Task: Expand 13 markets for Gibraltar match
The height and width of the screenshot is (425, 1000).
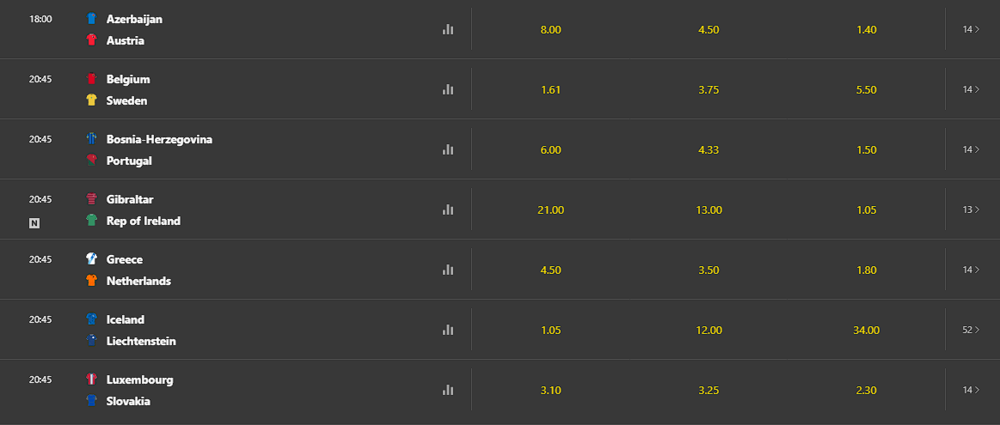Action: point(970,210)
